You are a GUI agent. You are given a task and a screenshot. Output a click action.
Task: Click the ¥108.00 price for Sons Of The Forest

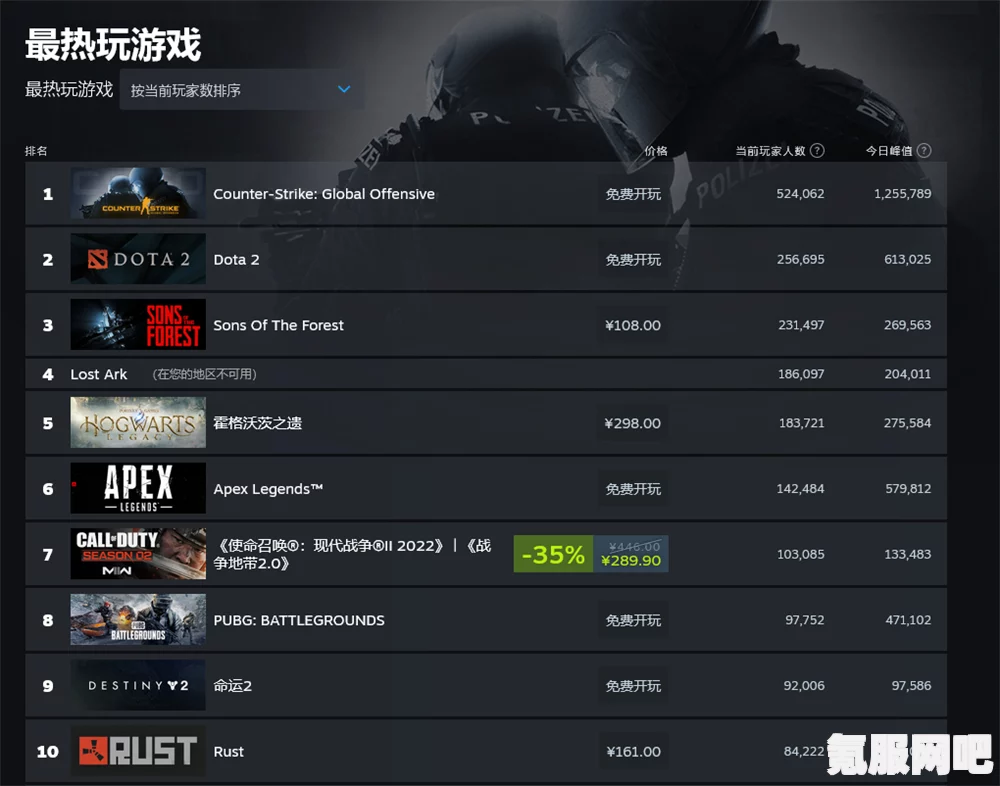[633, 325]
